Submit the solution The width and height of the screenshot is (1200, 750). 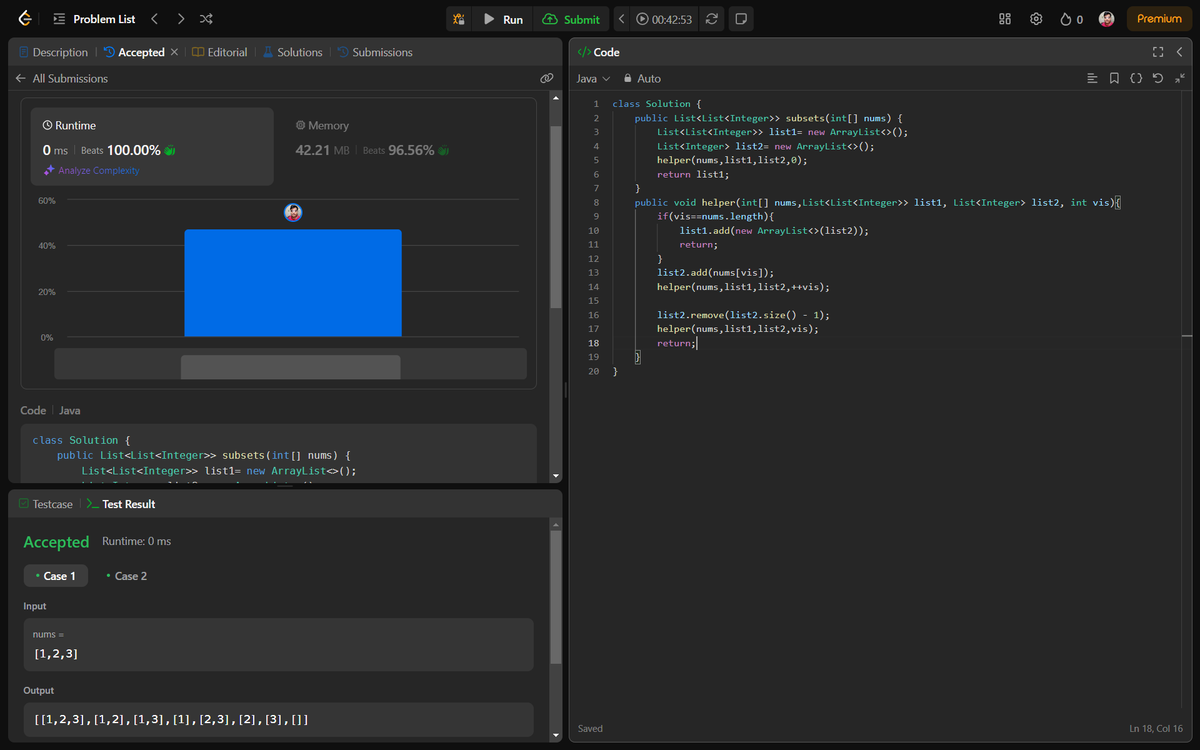[571, 19]
